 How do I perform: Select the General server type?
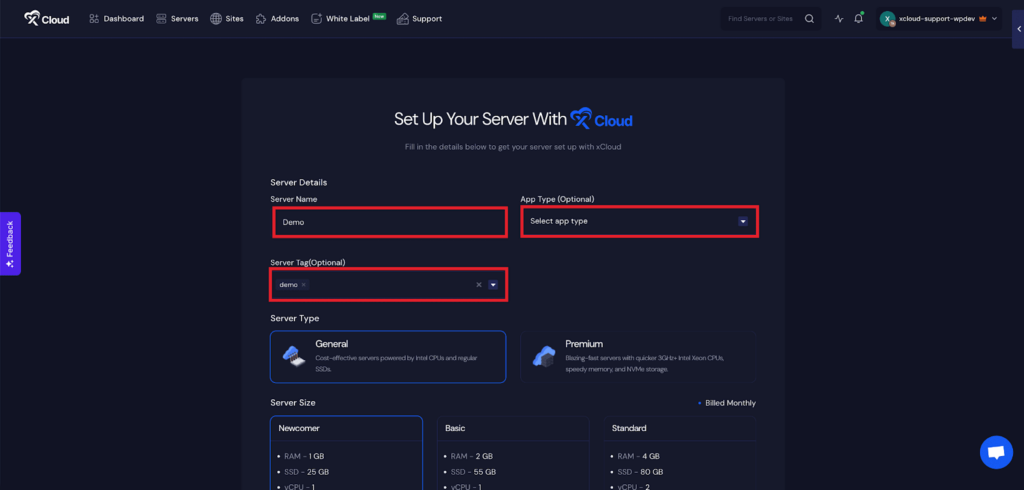[388, 356]
